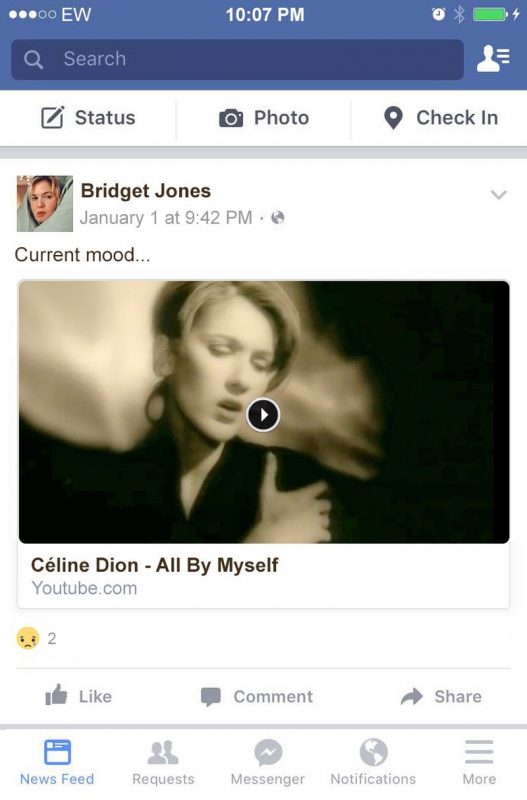Open the More menu tab
527x800 pixels.
[x=479, y=762]
